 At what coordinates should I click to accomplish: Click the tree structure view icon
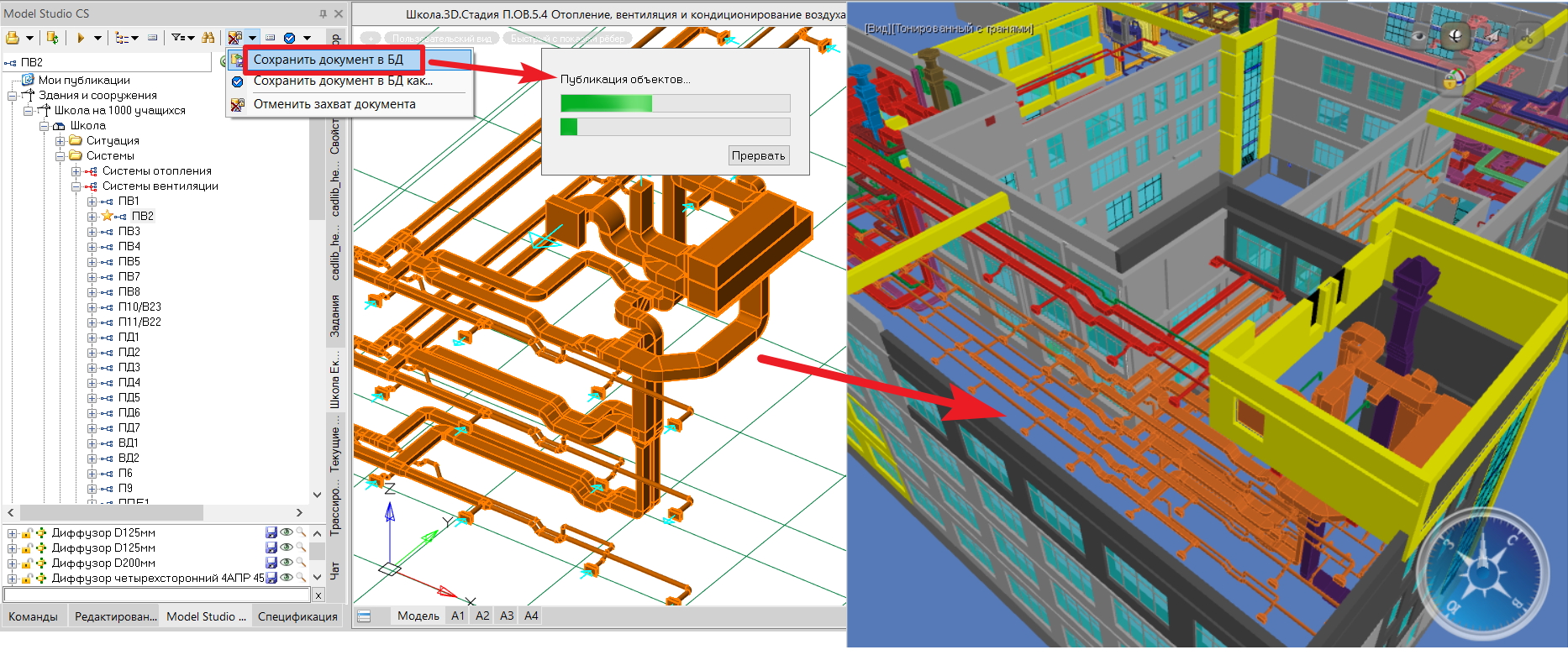click(x=122, y=38)
